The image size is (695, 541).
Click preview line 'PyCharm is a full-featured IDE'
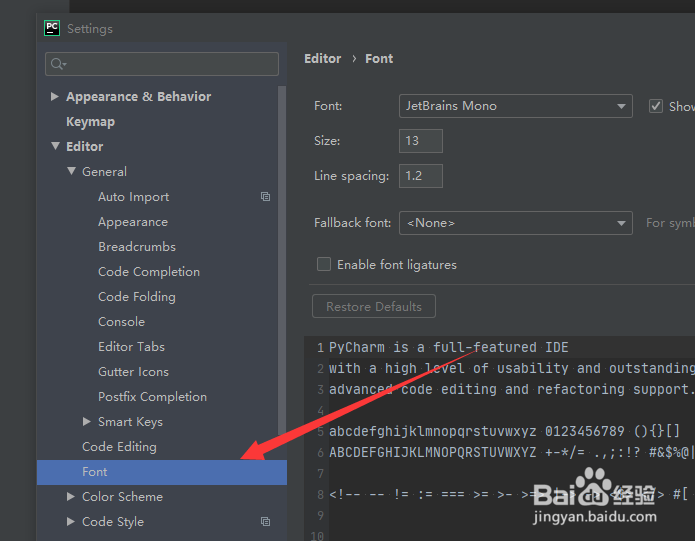tap(449, 347)
